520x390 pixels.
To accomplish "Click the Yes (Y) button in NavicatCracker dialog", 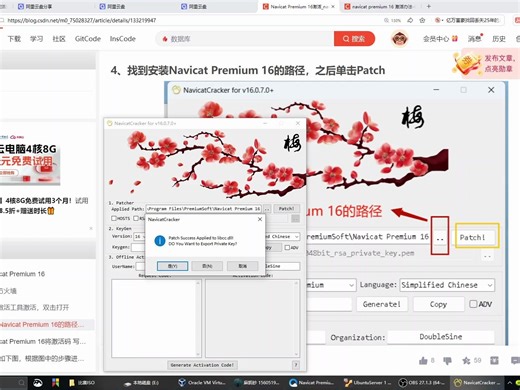I will pyautogui.click(x=172, y=266).
